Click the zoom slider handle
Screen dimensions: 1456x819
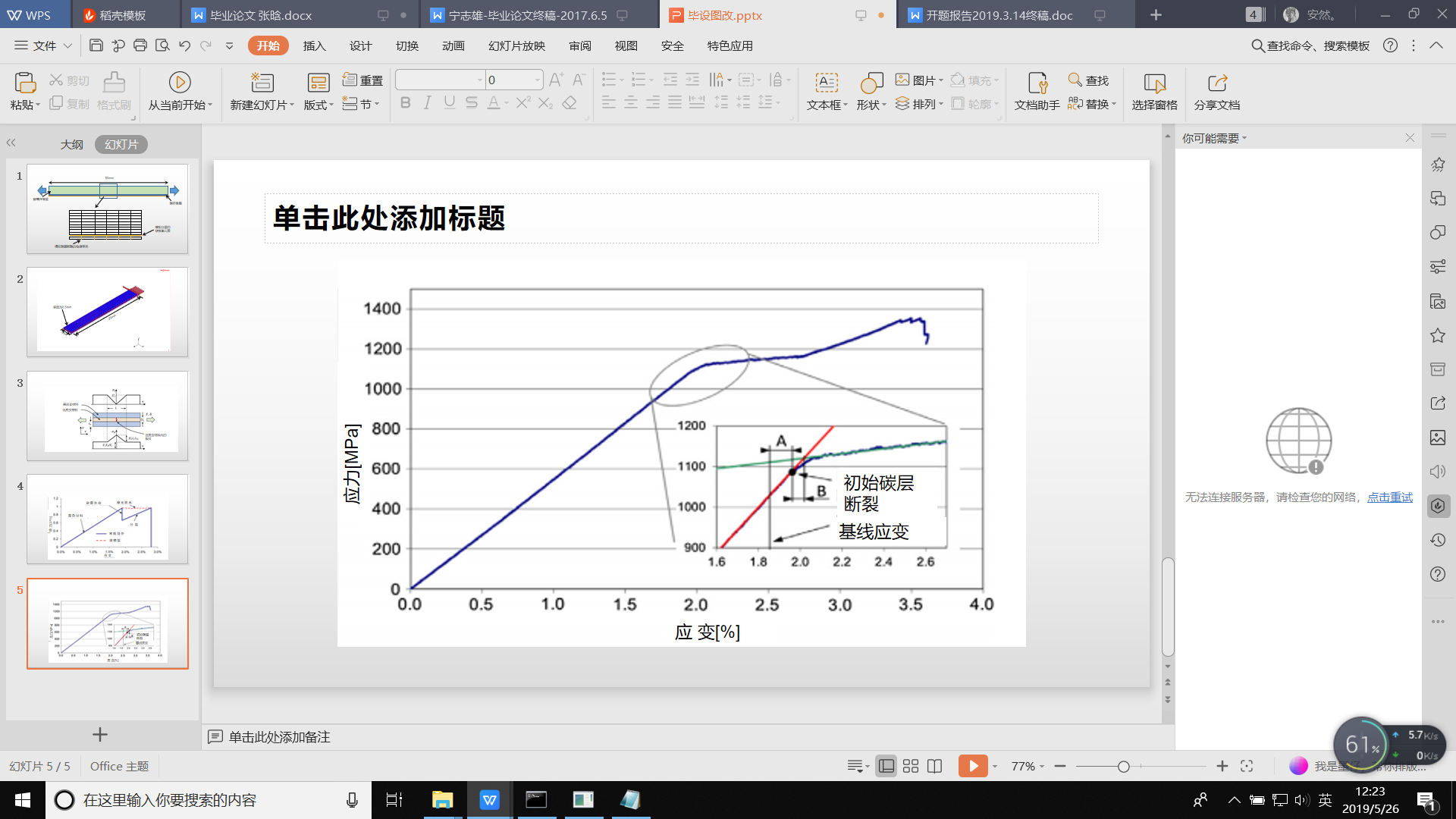pyautogui.click(x=1123, y=767)
